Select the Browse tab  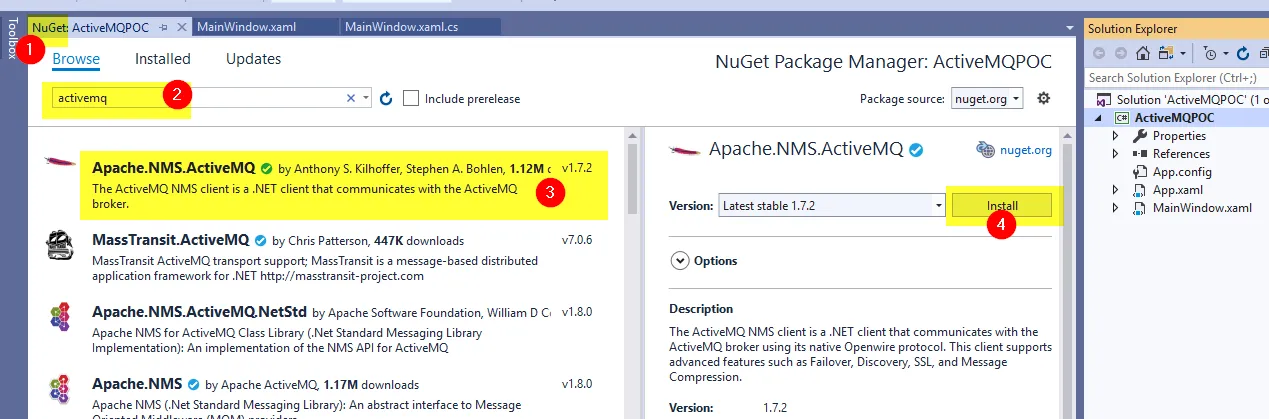(76, 59)
